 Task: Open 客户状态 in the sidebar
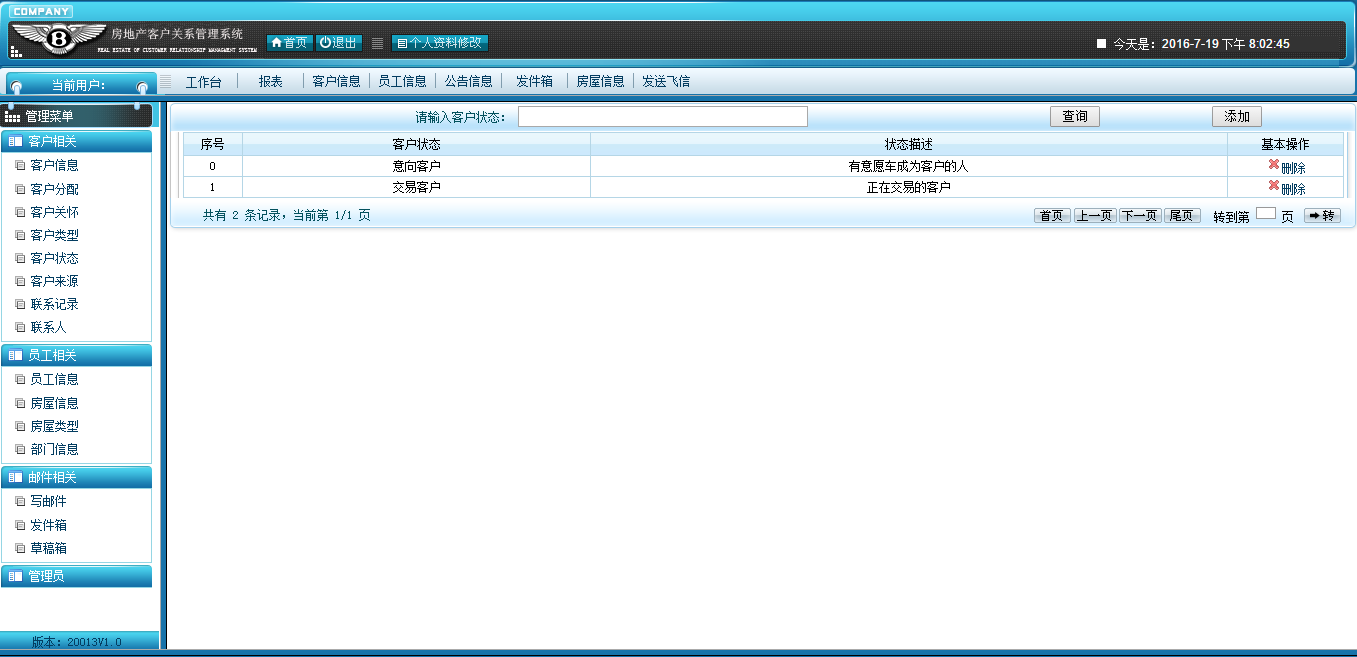tap(54, 259)
